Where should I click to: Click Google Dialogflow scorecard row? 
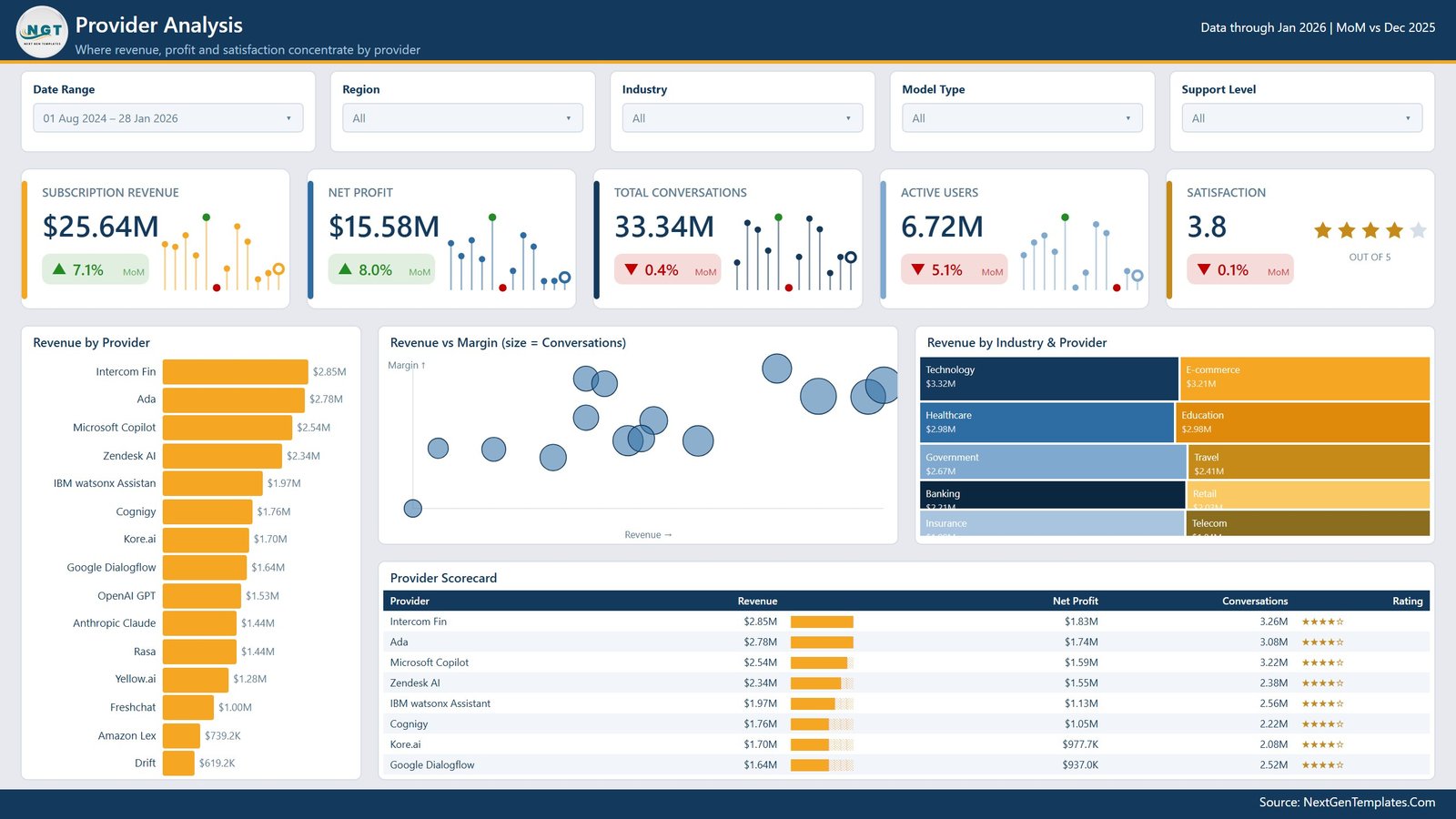(x=906, y=765)
